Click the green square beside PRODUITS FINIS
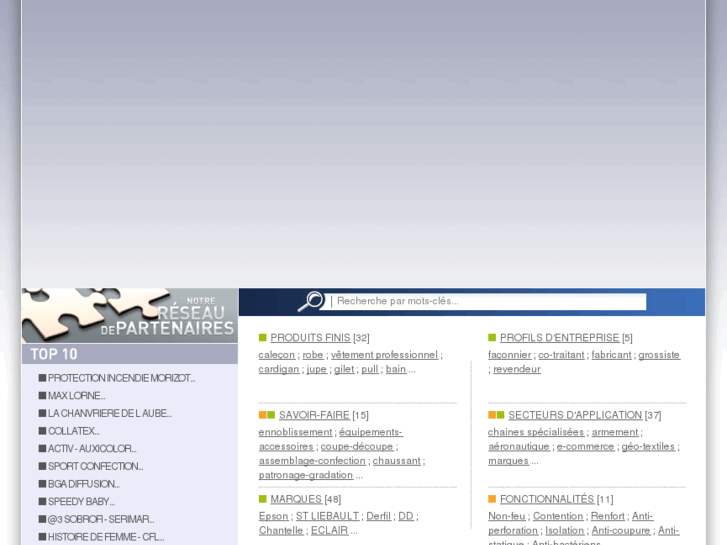The image size is (727, 545). pyautogui.click(x=262, y=338)
